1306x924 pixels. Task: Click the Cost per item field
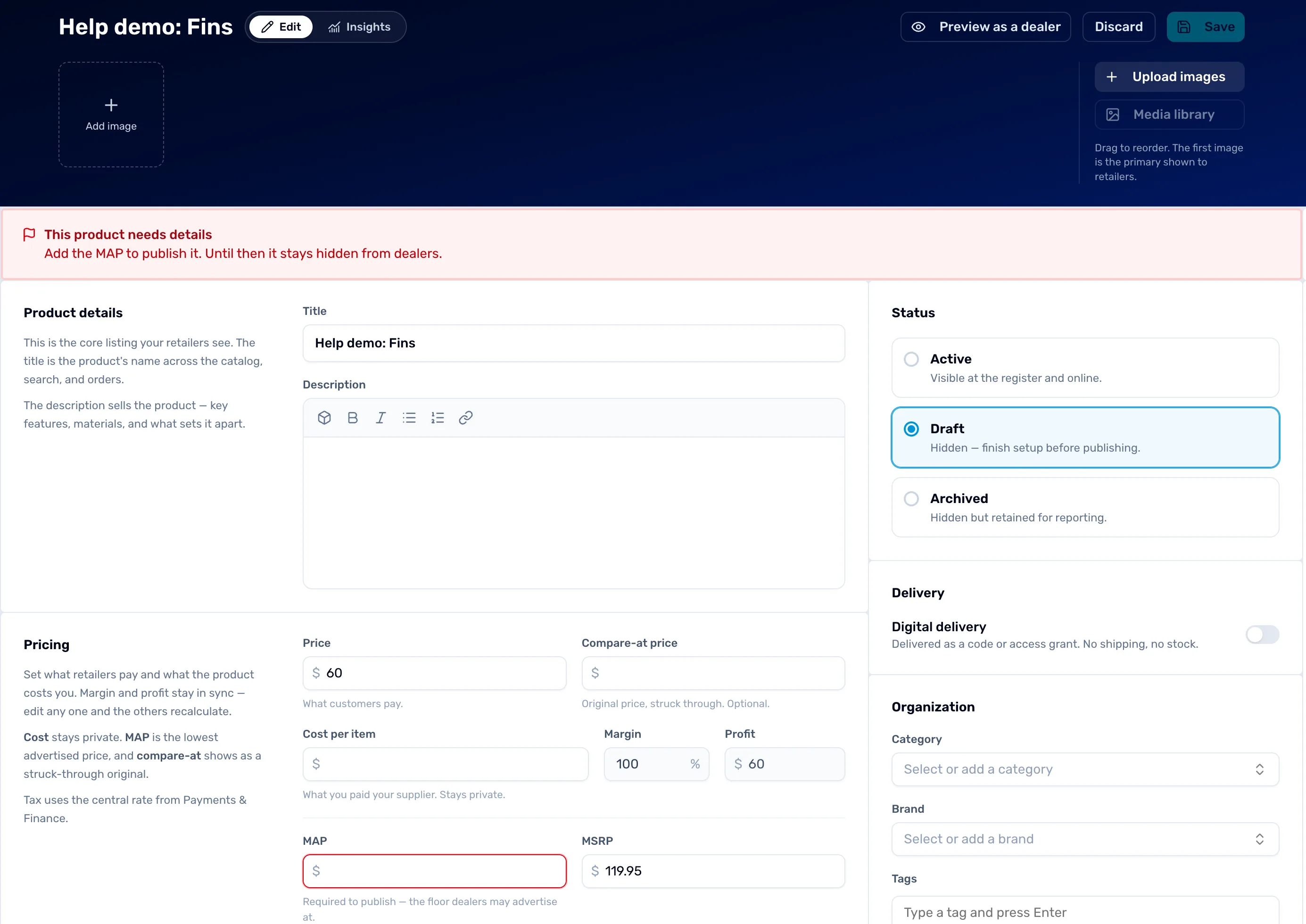445,764
